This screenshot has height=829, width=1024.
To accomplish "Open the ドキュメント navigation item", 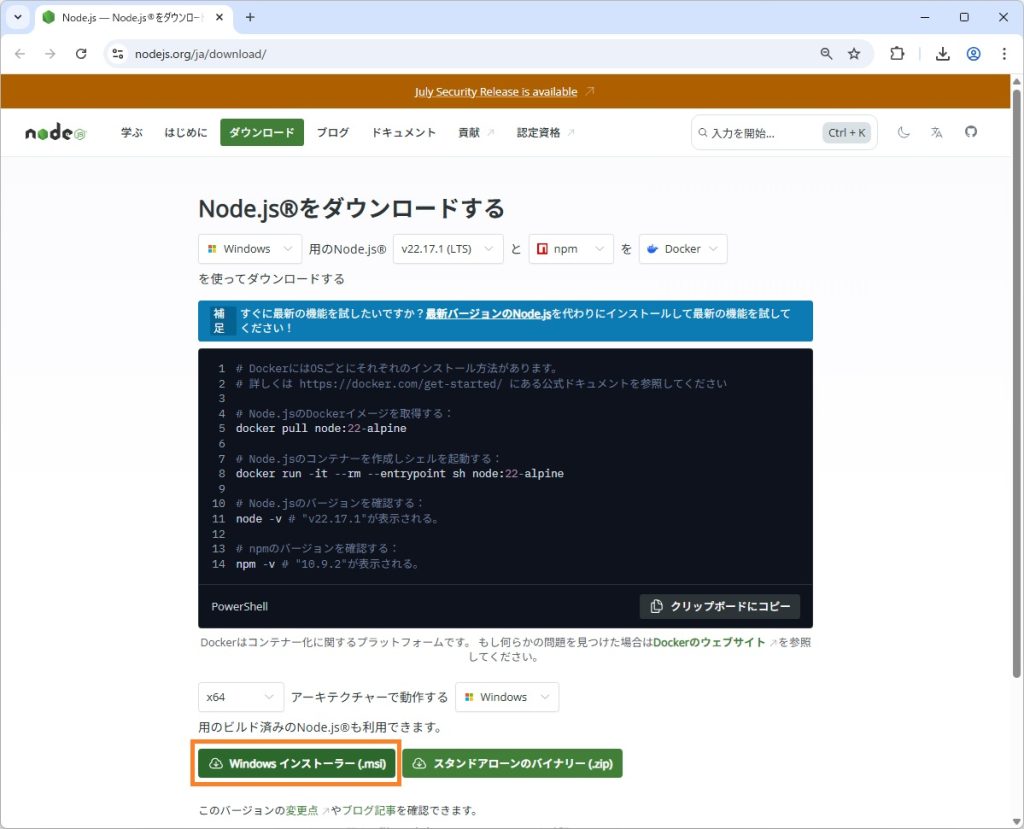I will coord(404,133).
